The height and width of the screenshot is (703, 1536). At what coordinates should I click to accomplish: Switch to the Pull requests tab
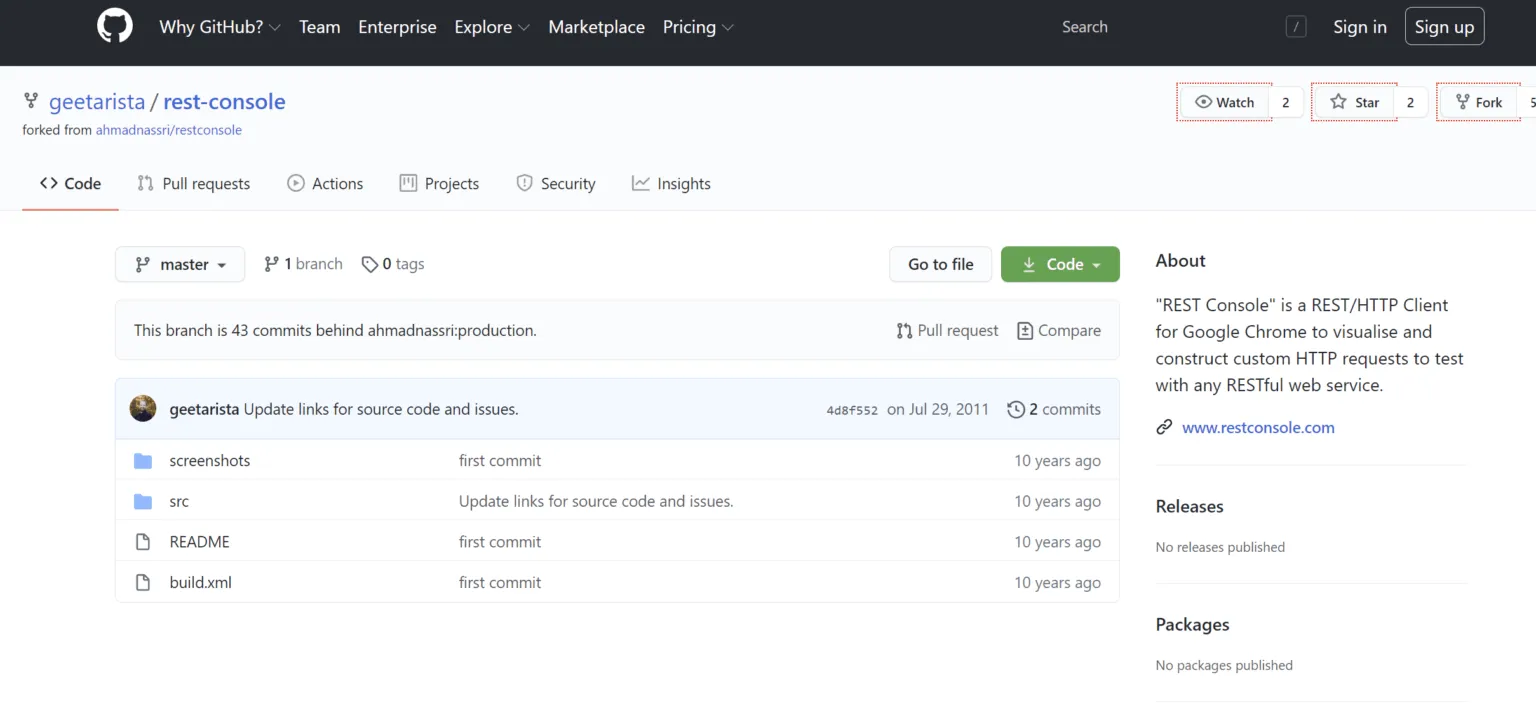pos(193,184)
